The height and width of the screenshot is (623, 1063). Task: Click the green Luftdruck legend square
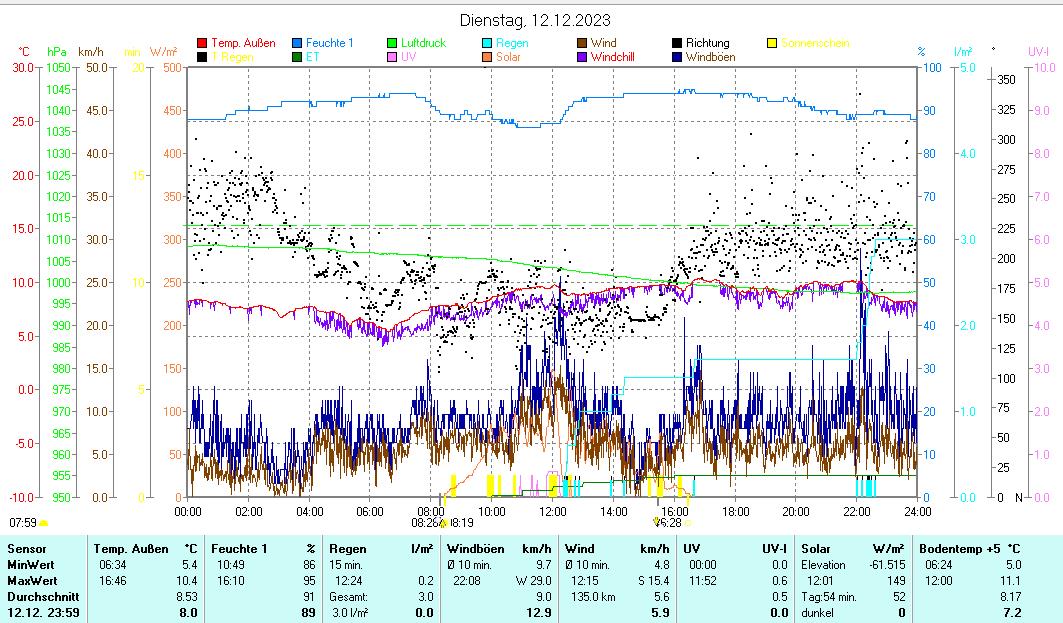coord(392,43)
